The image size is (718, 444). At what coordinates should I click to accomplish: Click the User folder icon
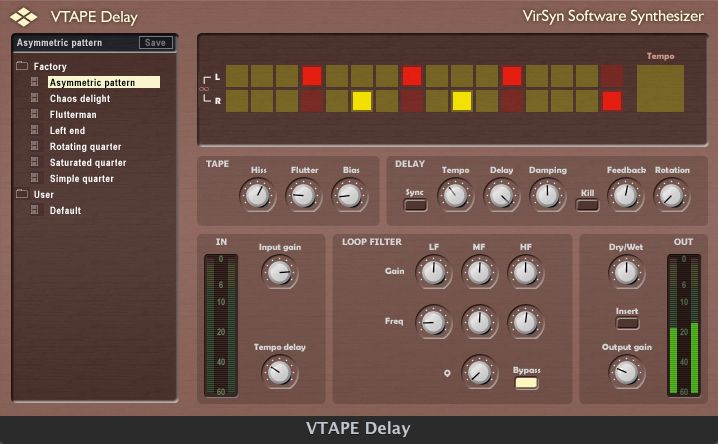tap(22, 194)
